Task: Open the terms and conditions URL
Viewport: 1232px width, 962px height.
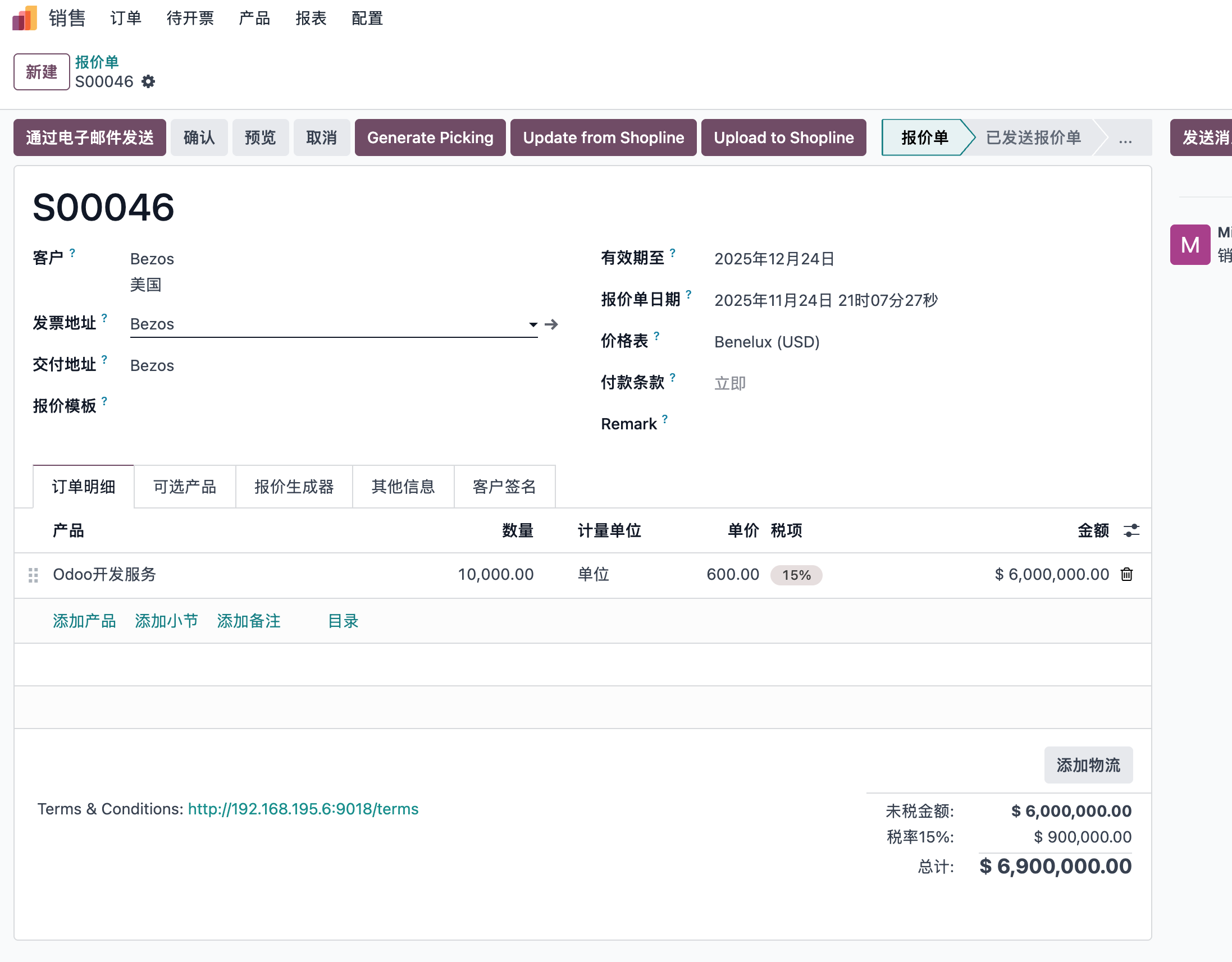Action: point(303,809)
